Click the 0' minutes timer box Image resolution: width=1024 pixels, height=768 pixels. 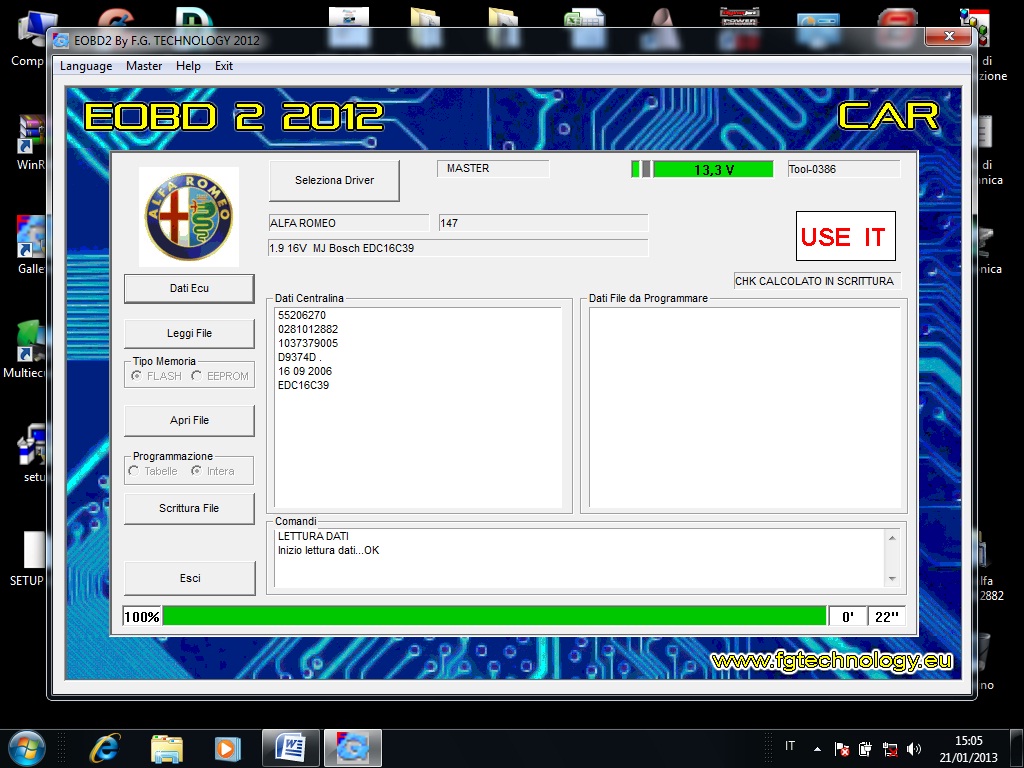(848, 616)
